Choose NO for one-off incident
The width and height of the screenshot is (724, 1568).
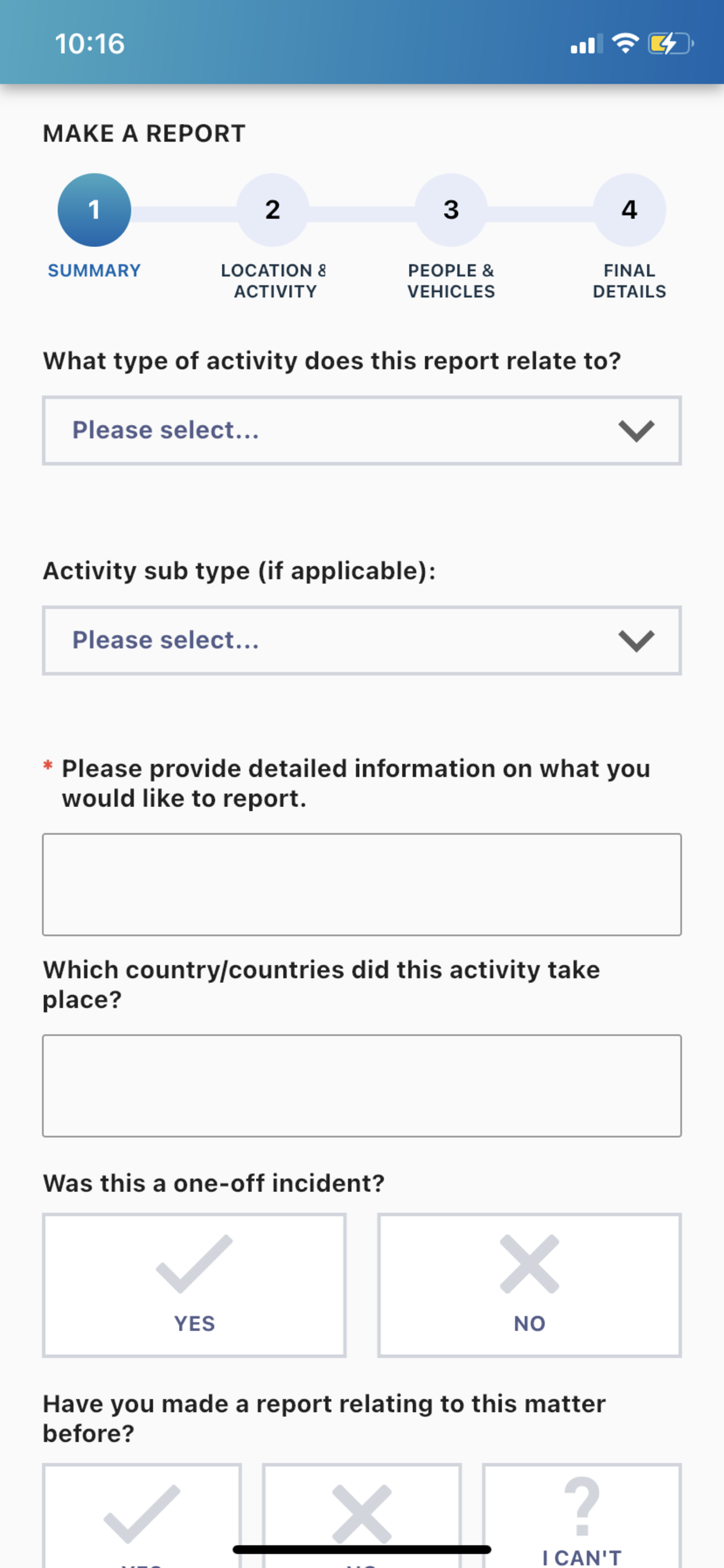529,1285
